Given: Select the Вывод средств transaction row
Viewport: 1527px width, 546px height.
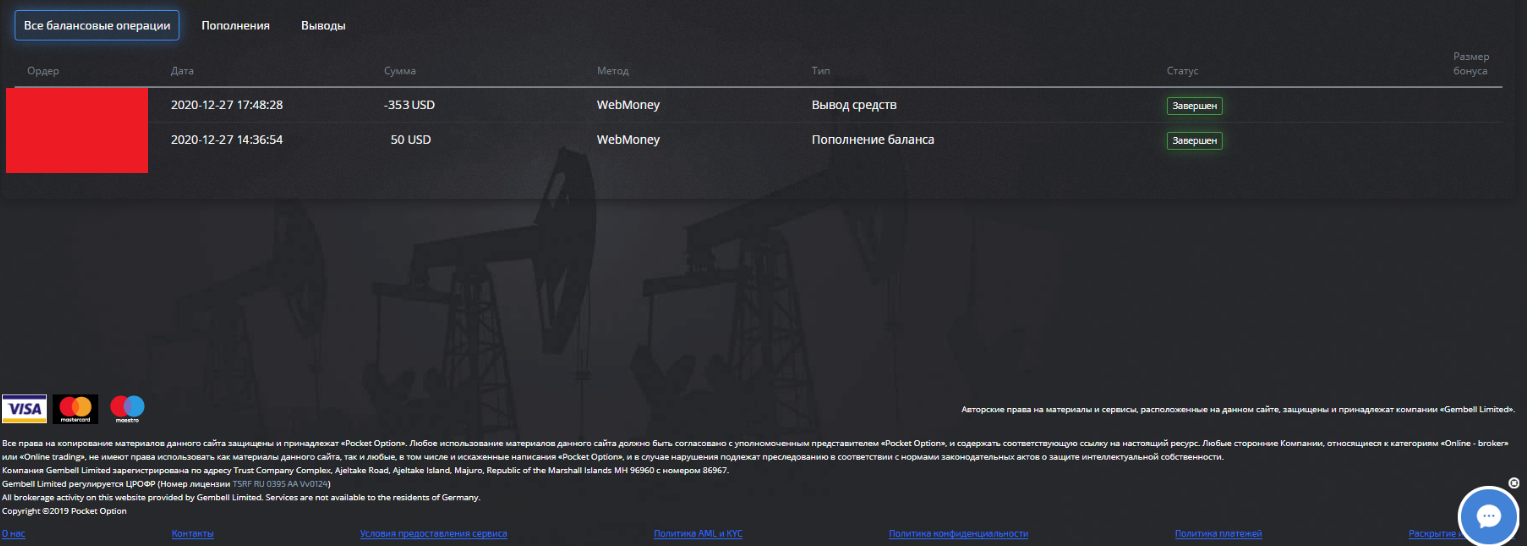Looking at the screenshot, I should click(754, 105).
